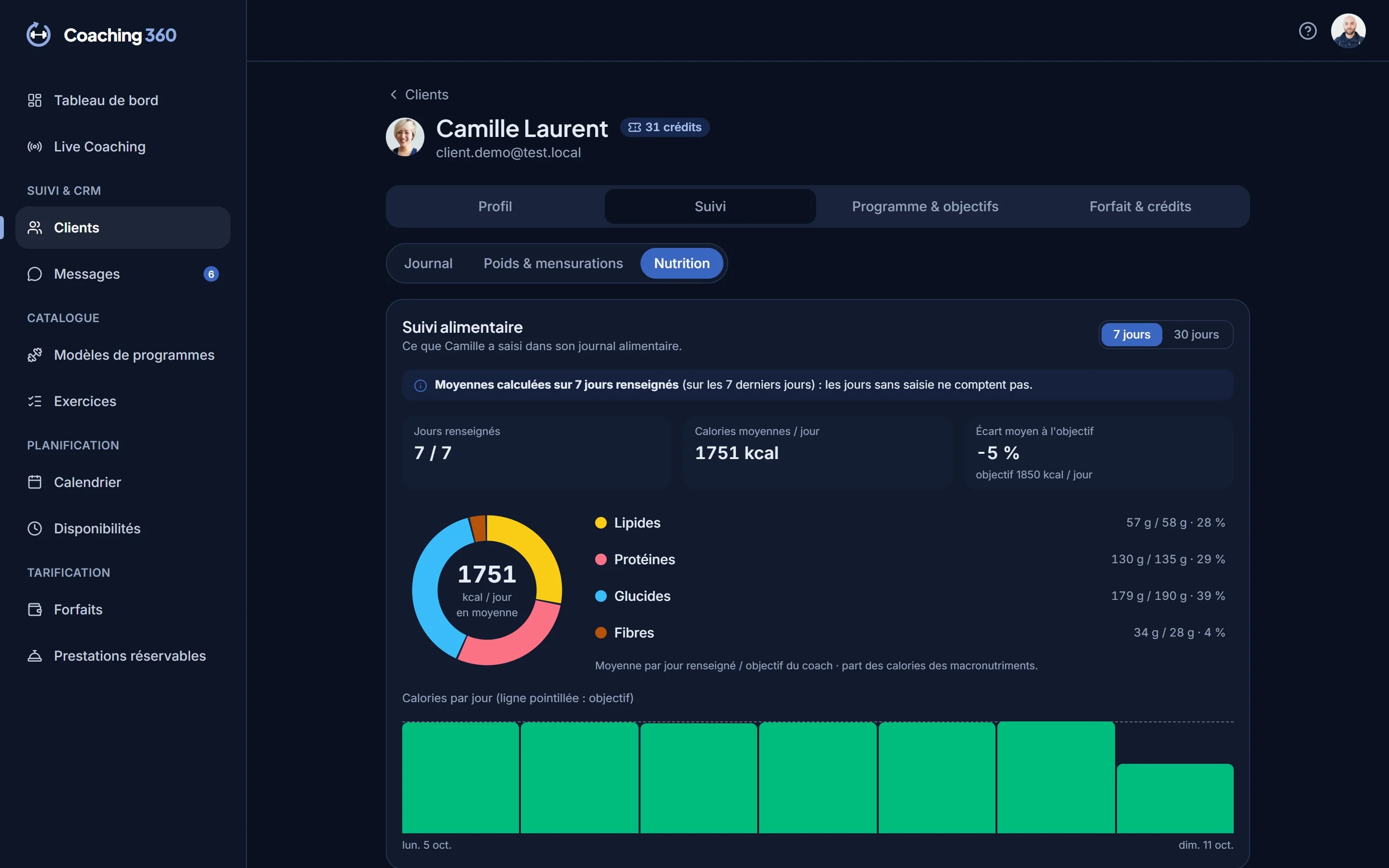1389x868 pixels.
Task: Click the Coaching 360 dumbbell logo
Action: tap(39, 35)
